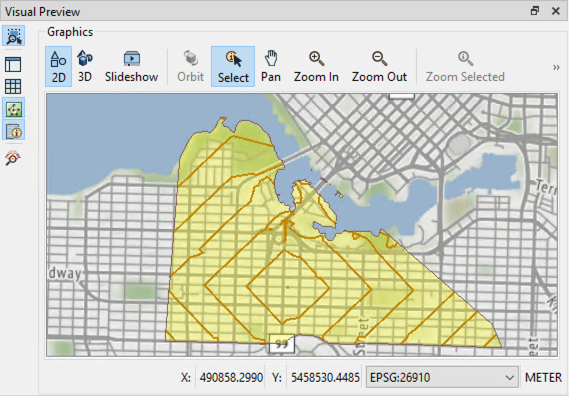Click the innermost diamond polygon on map
569x396 pixels.
(288, 287)
